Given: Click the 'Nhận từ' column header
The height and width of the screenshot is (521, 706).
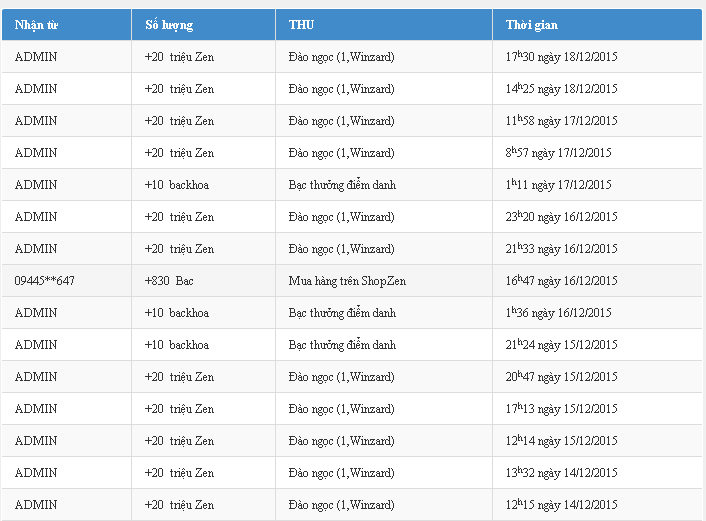Looking at the screenshot, I should click(x=35, y=25).
